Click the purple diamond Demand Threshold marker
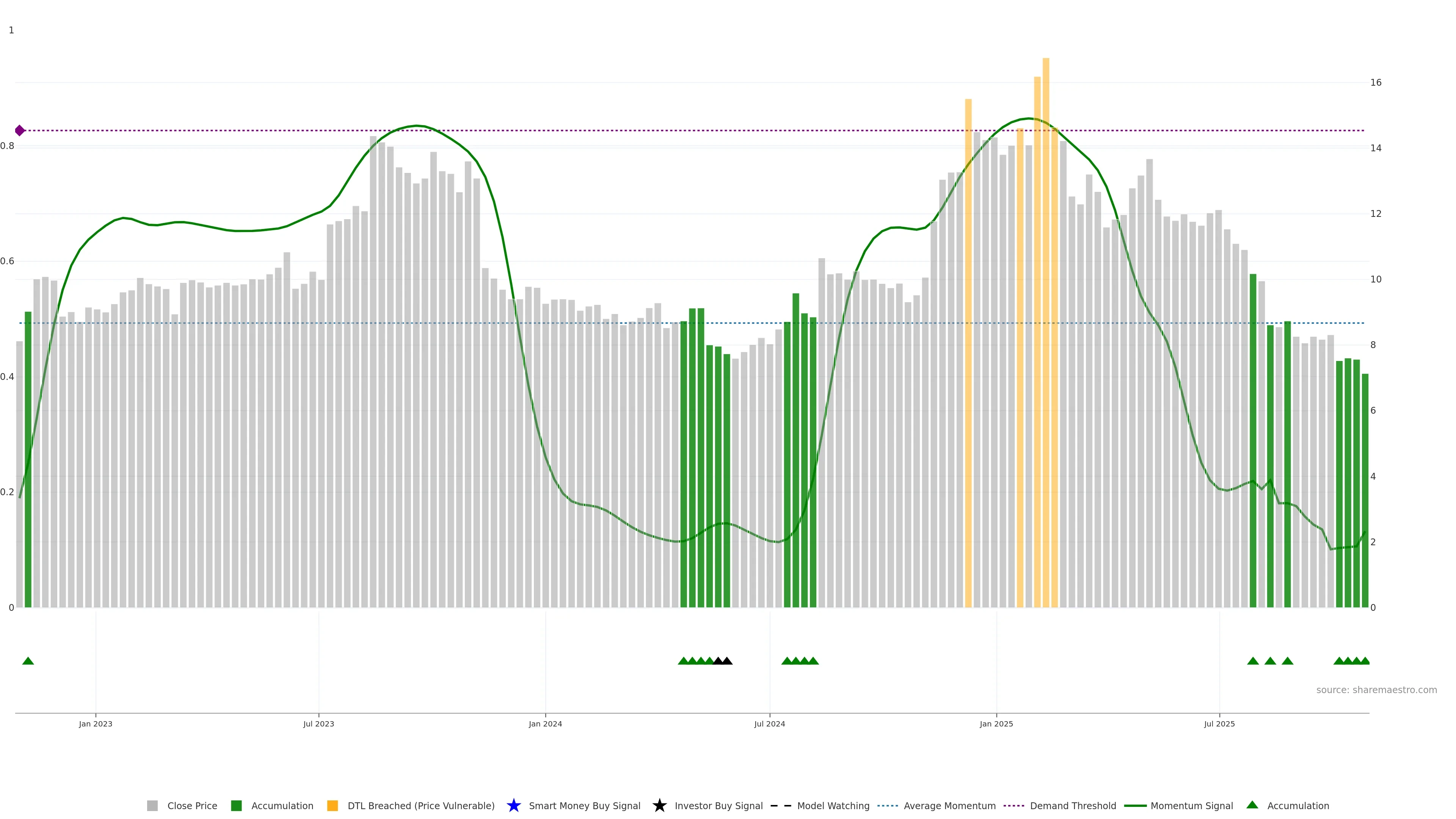 [x=20, y=130]
